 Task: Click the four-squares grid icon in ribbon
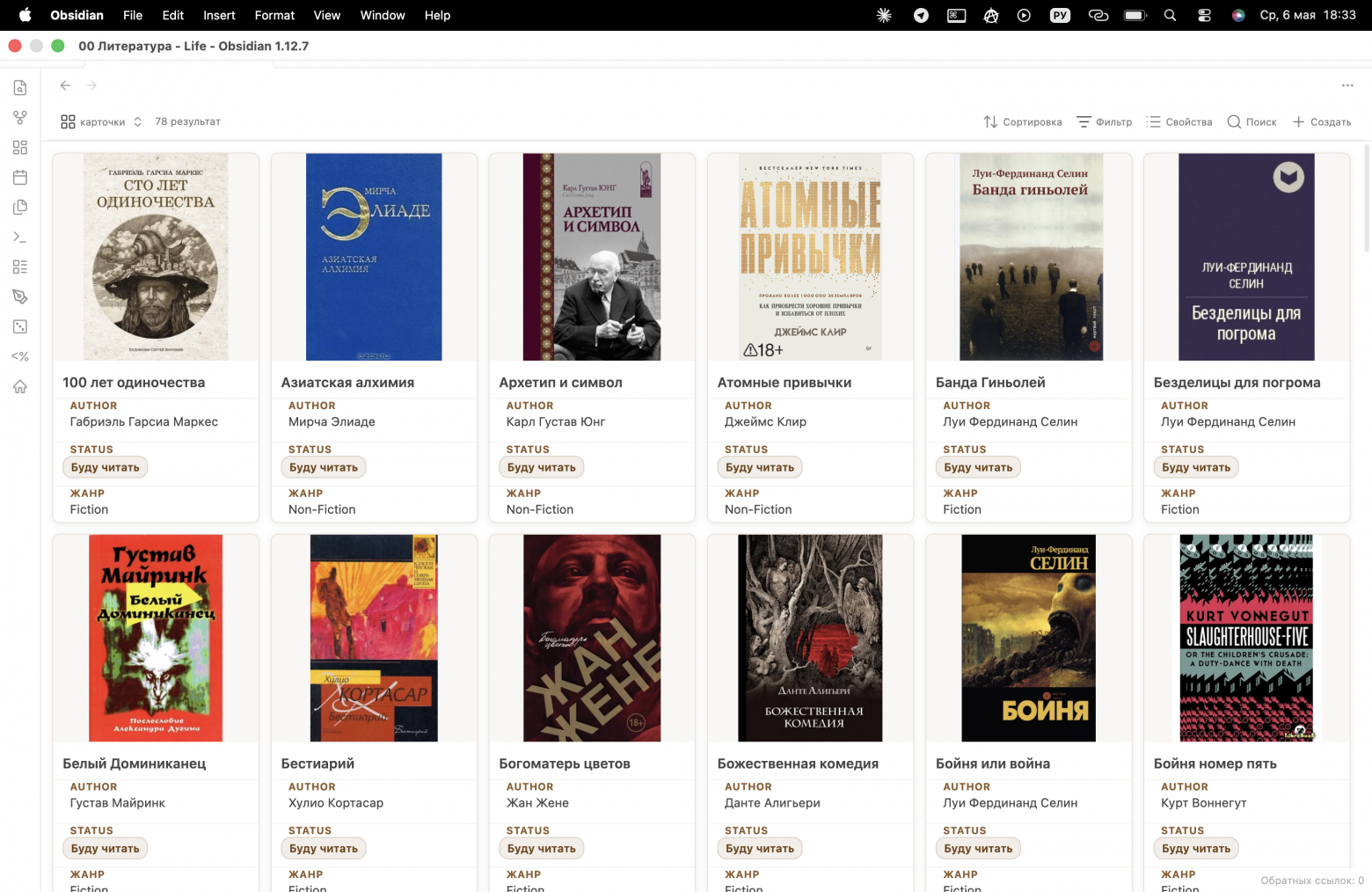(20, 148)
